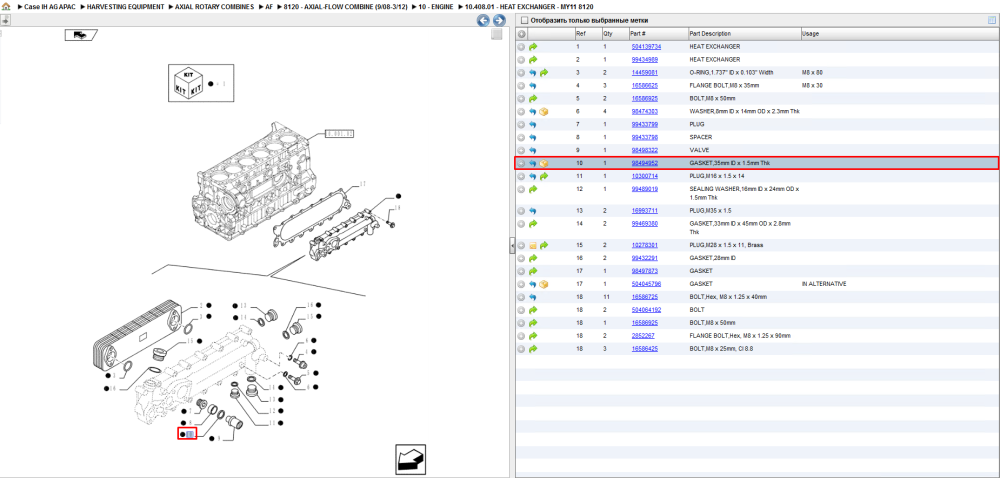Click green arrow in BOLT ref 5 row
Screen dimensions: 1000x478
(533, 99)
